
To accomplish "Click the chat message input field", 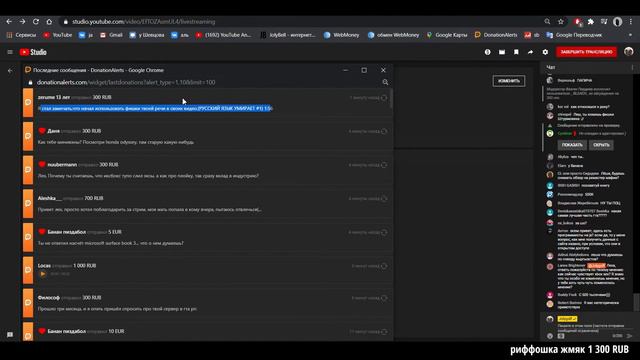I will point(590,328).
